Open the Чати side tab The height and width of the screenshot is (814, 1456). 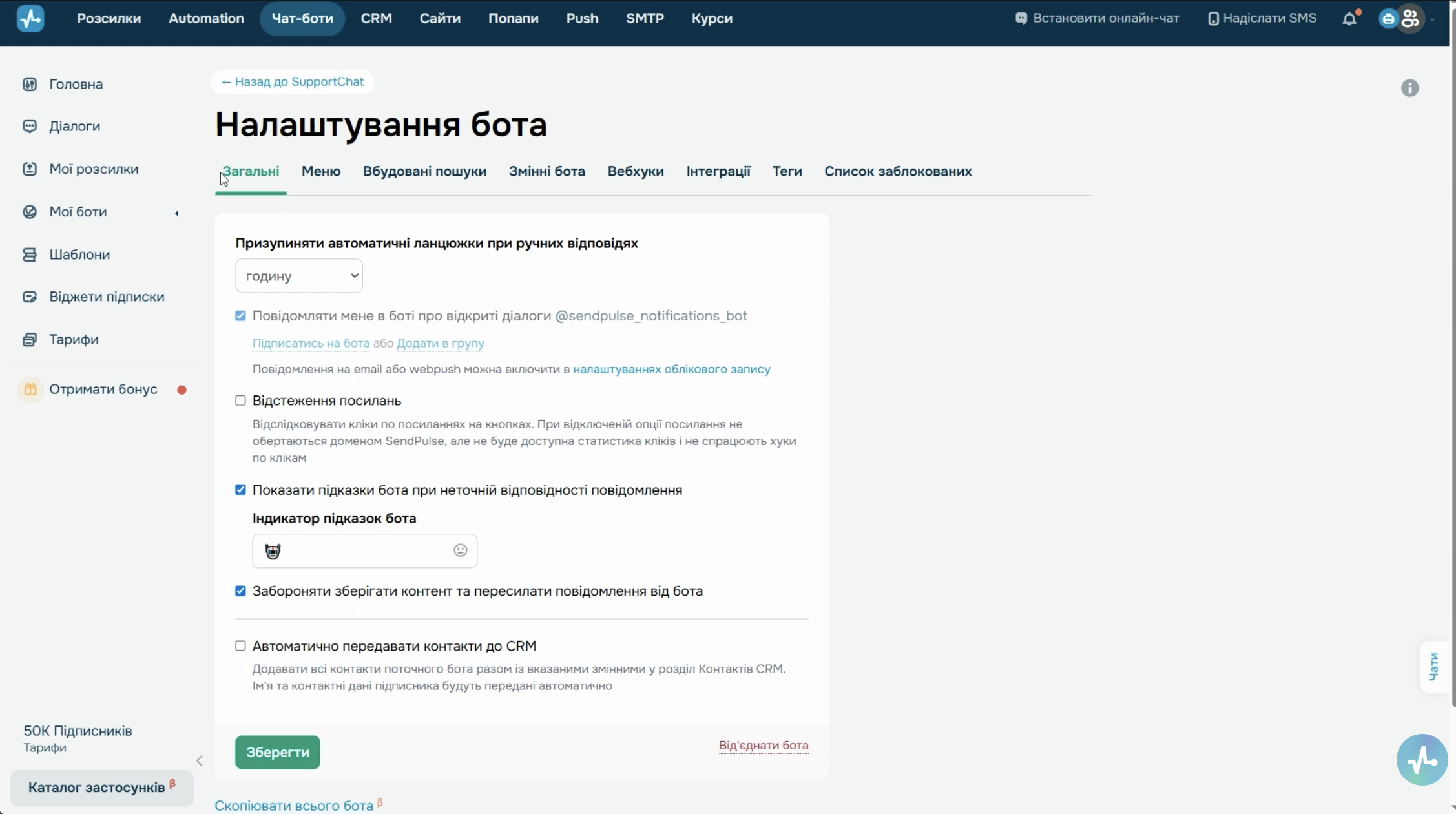tap(1434, 667)
